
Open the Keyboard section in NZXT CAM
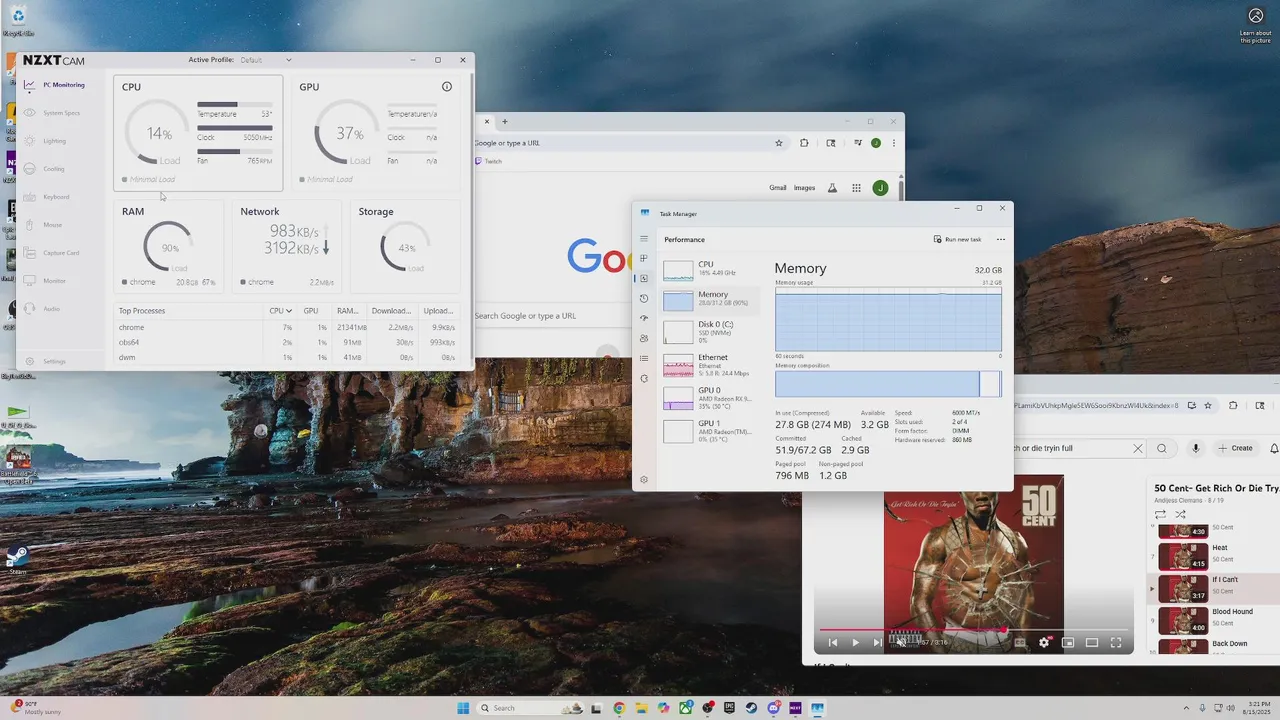[x=46, y=197]
